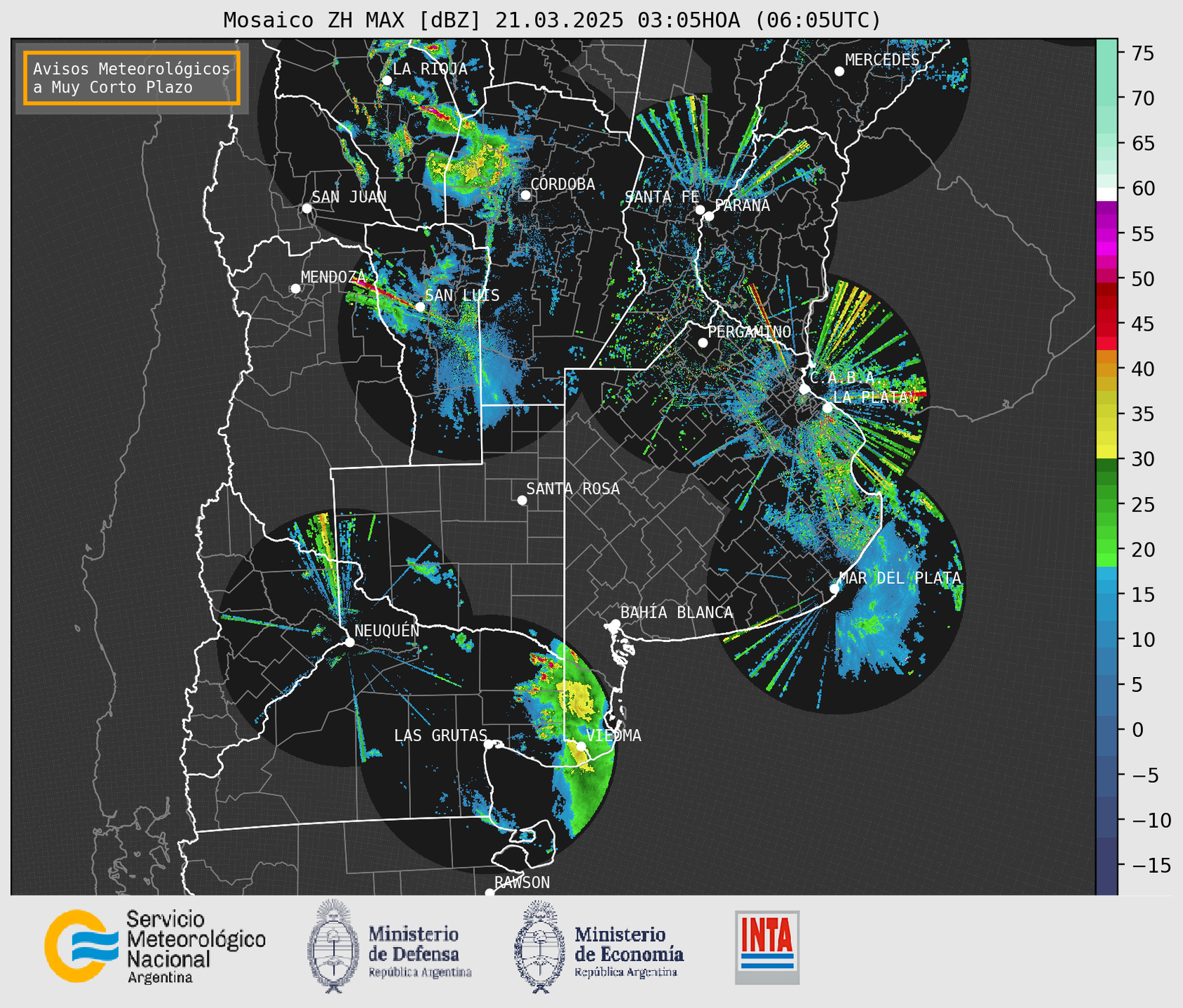Click the green 25 dBZ color swatch
The height and width of the screenshot is (1008, 1183).
[x=1107, y=505]
